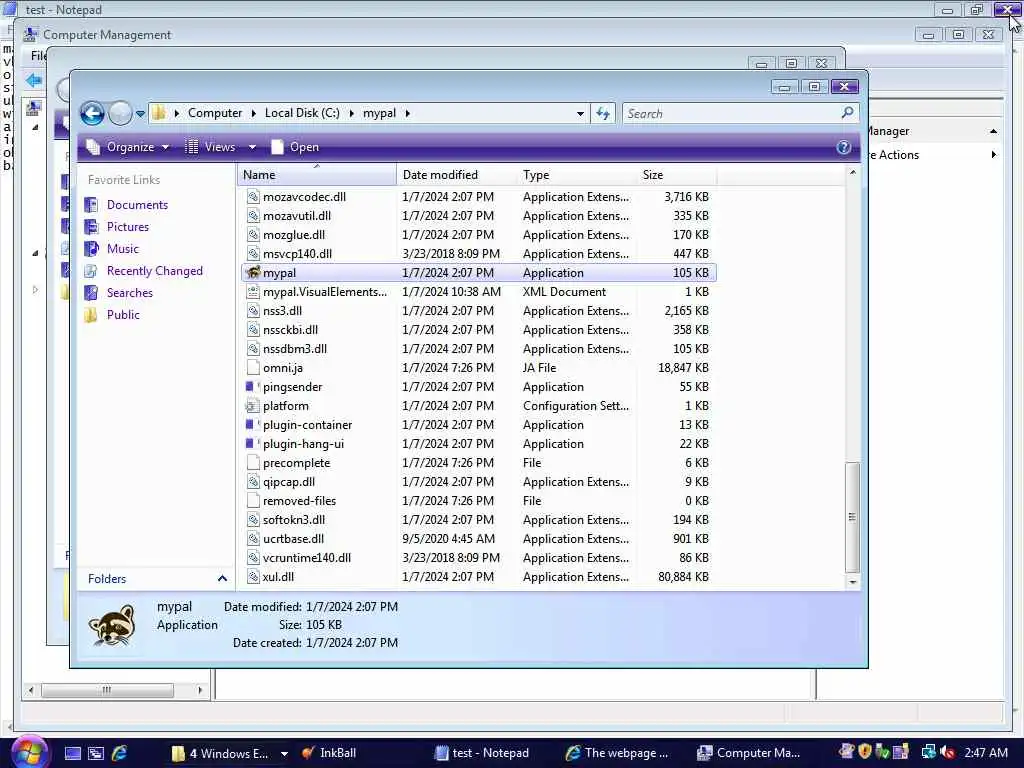Open Recently Changed in Favorite Links

pos(154,271)
